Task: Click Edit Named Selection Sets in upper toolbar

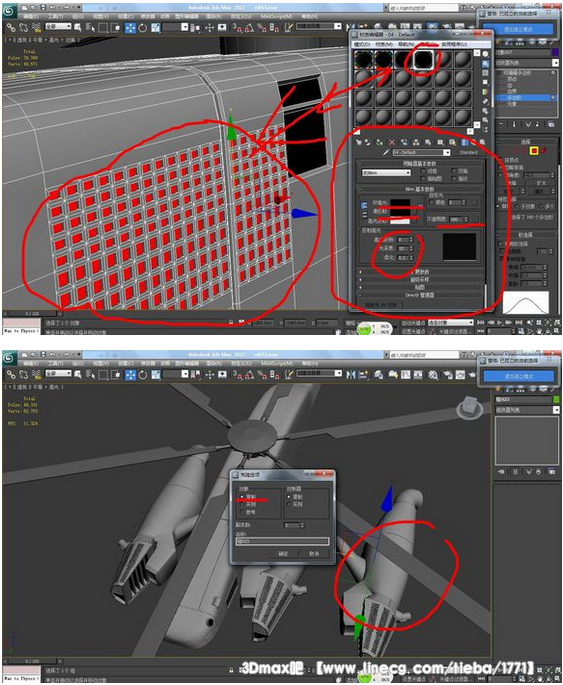Action: pyautogui.click(x=289, y=28)
